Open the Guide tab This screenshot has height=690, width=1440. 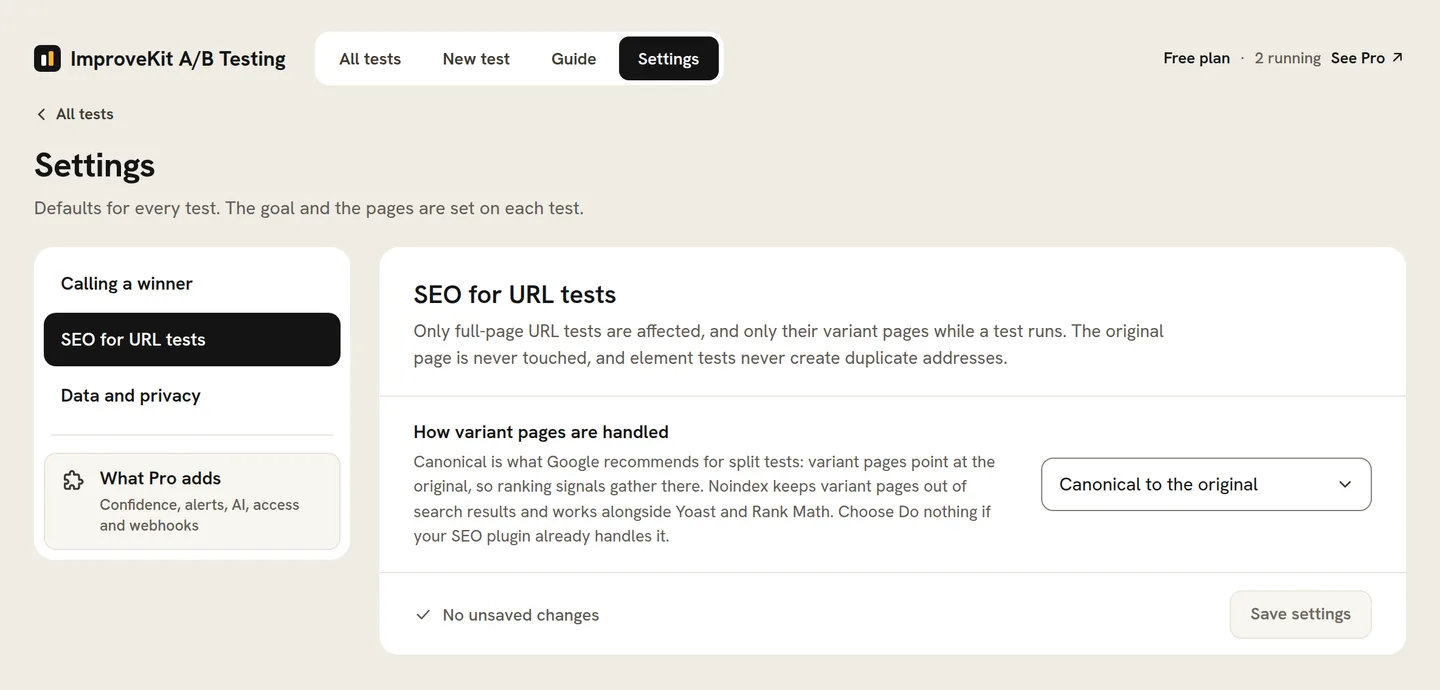(574, 58)
